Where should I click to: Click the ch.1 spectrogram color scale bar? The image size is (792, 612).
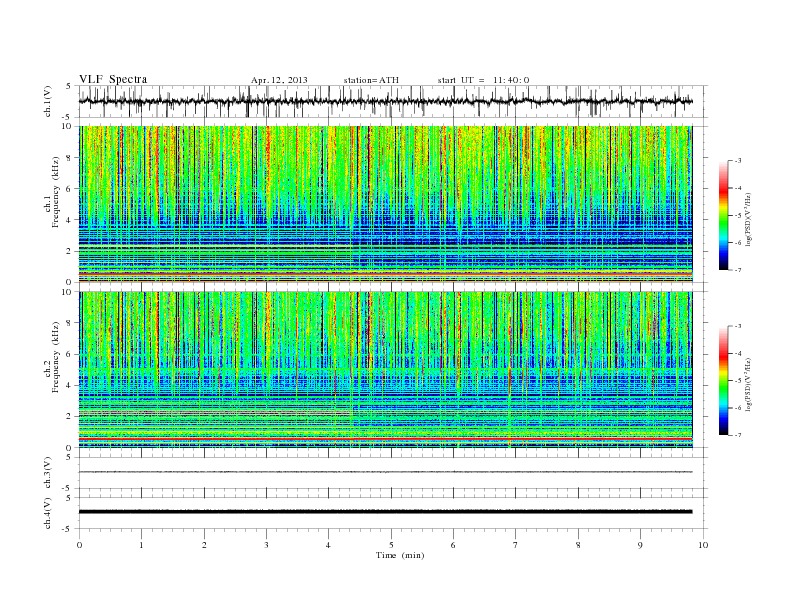click(x=723, y=215)
